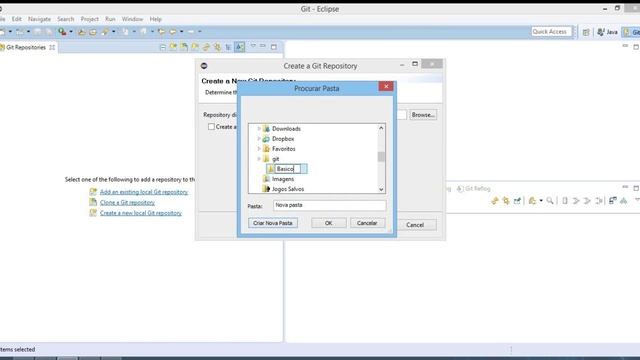
Task: Click the magnifier Find icon in history toolbar
Action: click(x=550, y=201)
